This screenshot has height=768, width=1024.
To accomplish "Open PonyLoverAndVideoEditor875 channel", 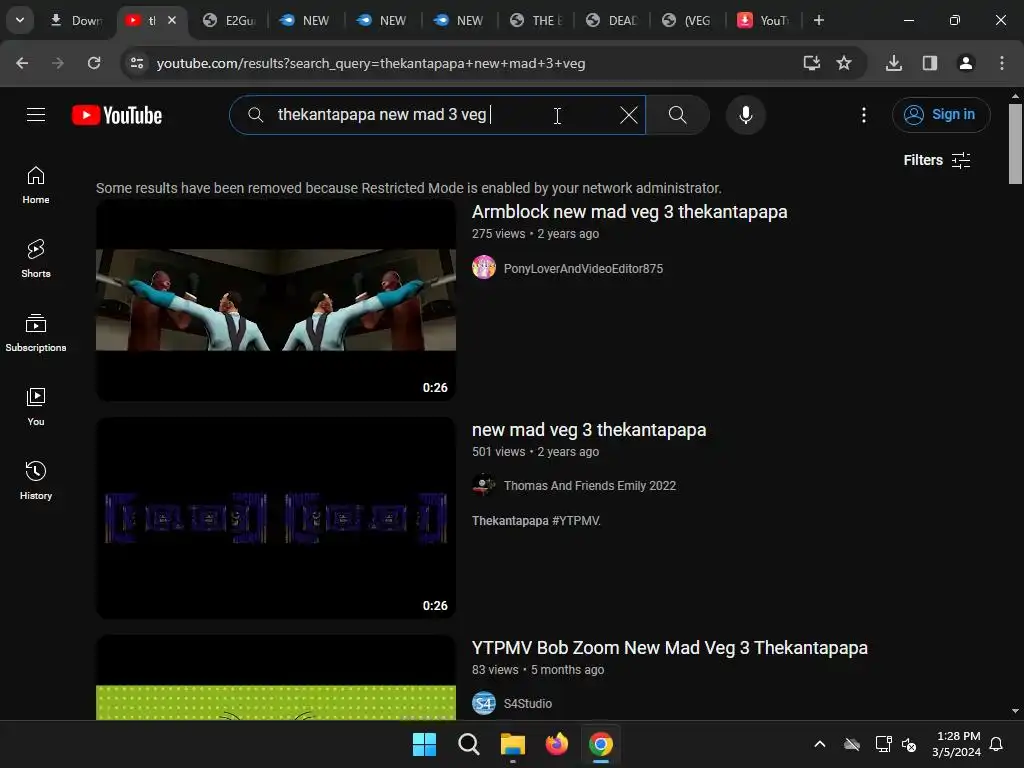I will (x=583, y=268).
